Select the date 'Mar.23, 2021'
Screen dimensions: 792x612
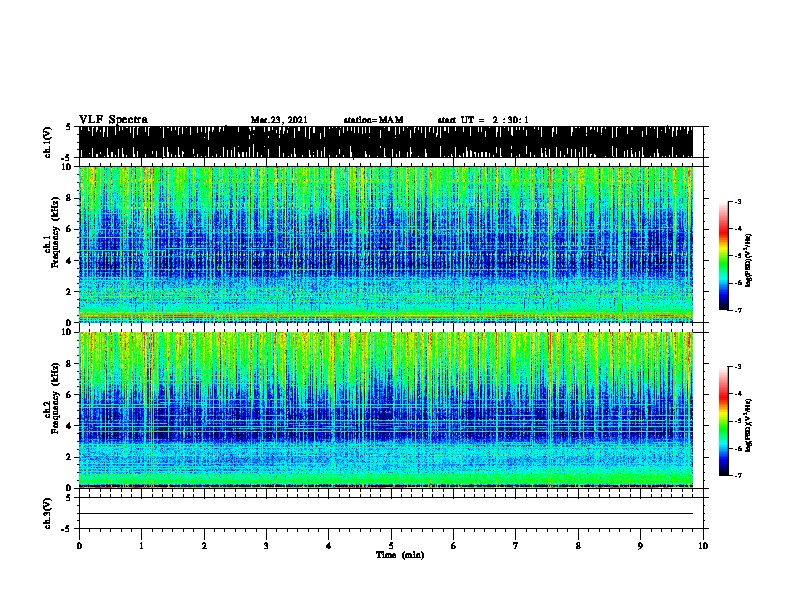point(279,120)
